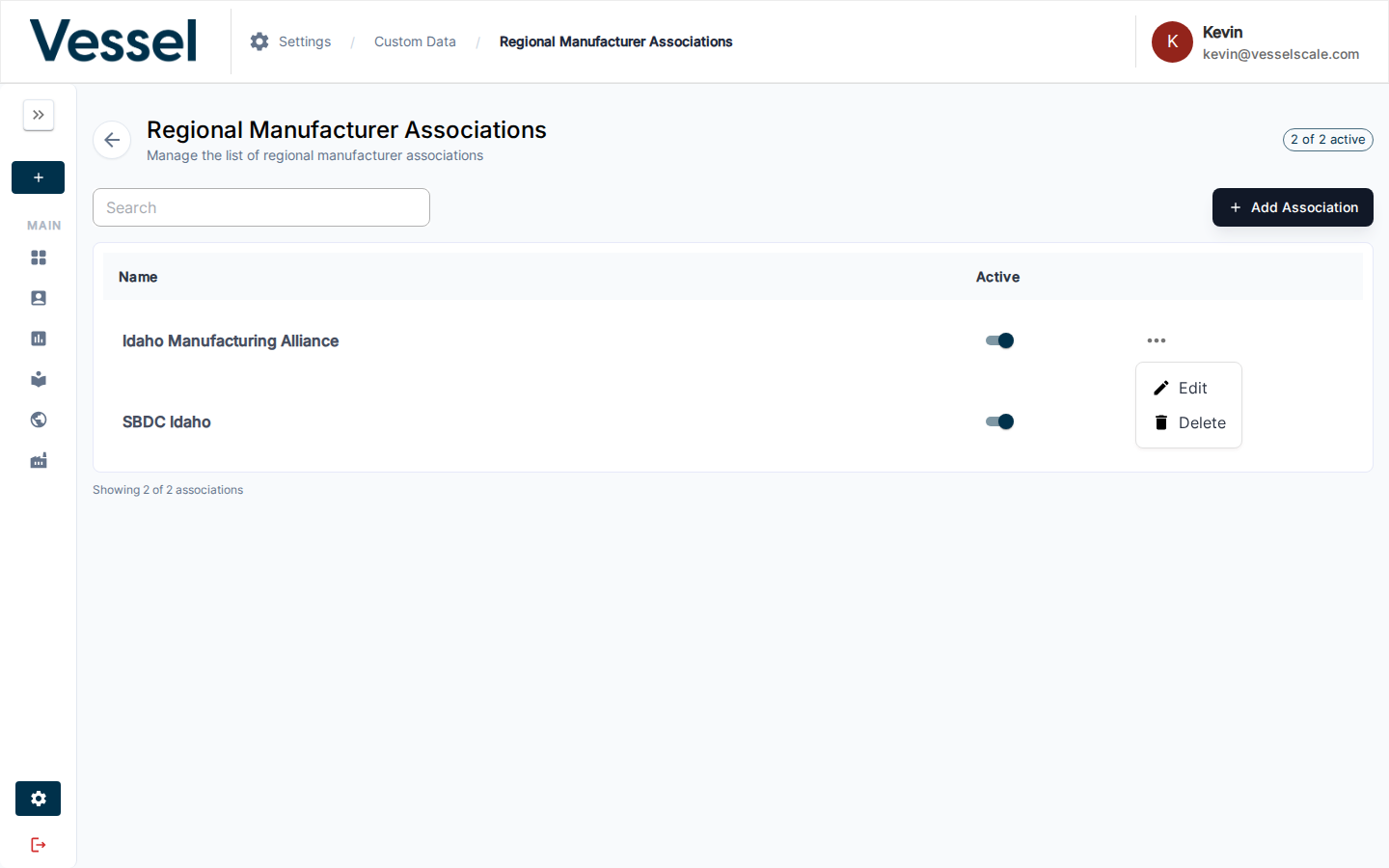Open the Kevin user account name

point(1222,32)
